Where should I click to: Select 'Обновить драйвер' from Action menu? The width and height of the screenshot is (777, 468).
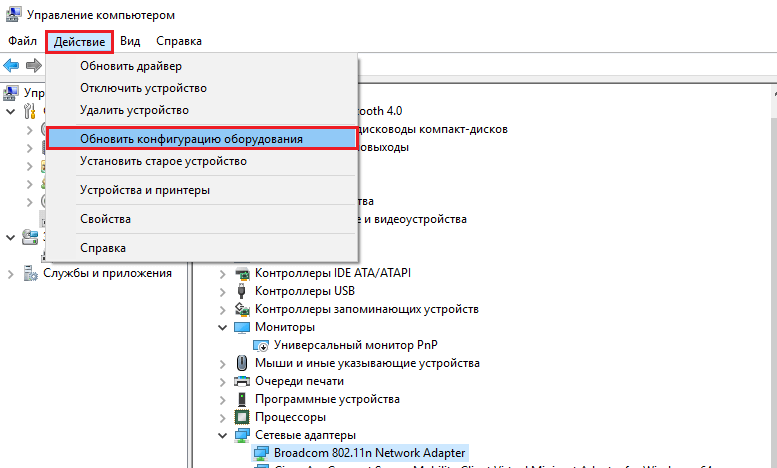click(x=131, y=66)
